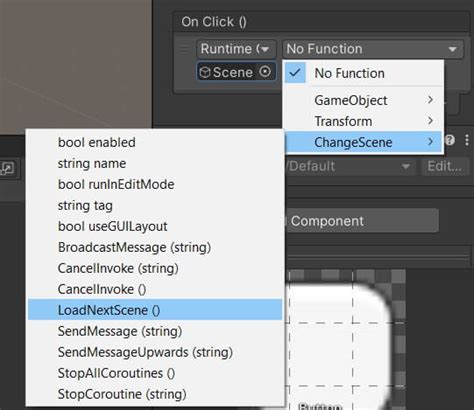Open the component help question-mark icon

coord(450,140)
